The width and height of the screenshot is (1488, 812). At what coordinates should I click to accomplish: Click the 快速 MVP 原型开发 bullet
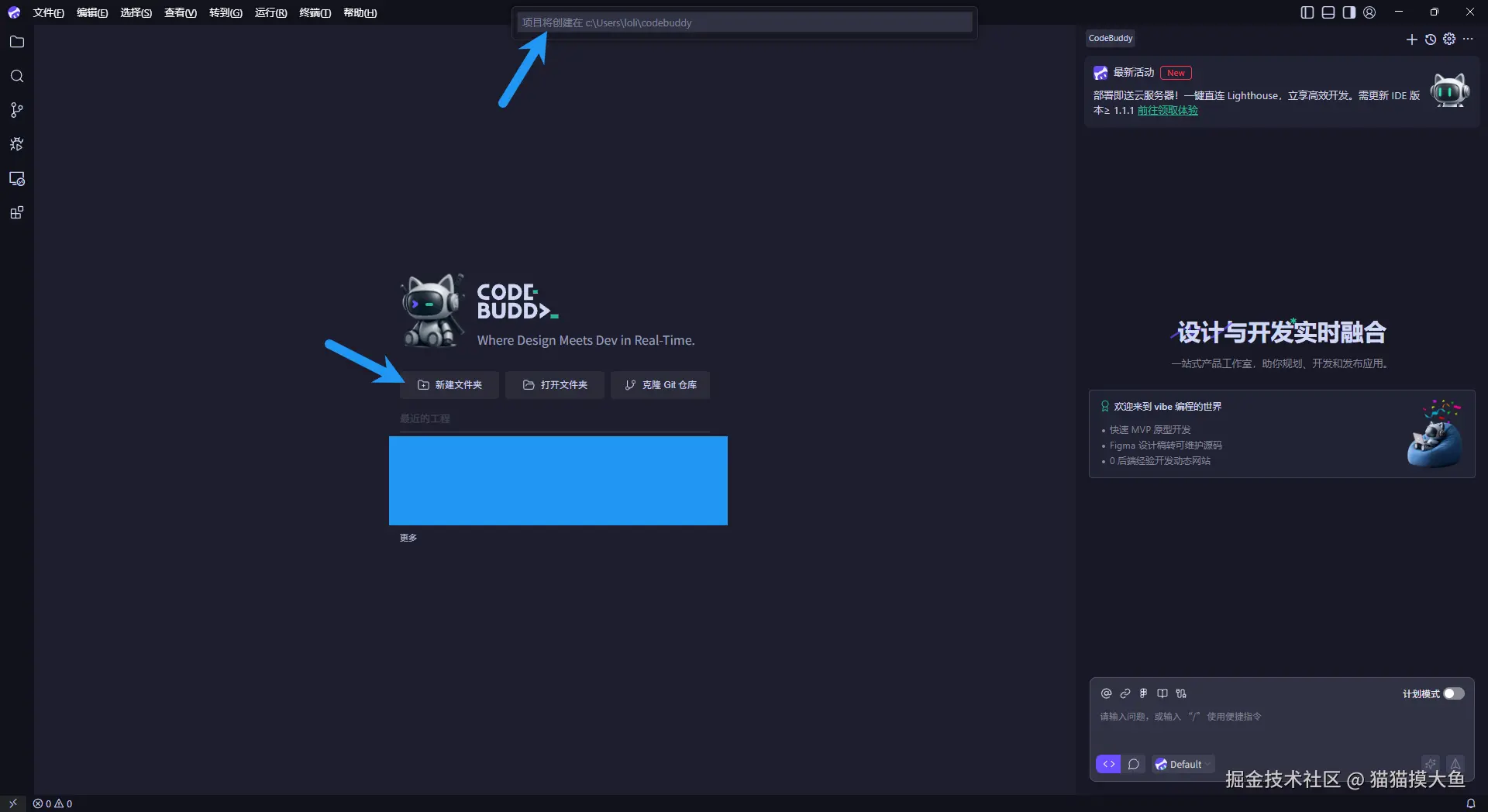pos(1150,430)
